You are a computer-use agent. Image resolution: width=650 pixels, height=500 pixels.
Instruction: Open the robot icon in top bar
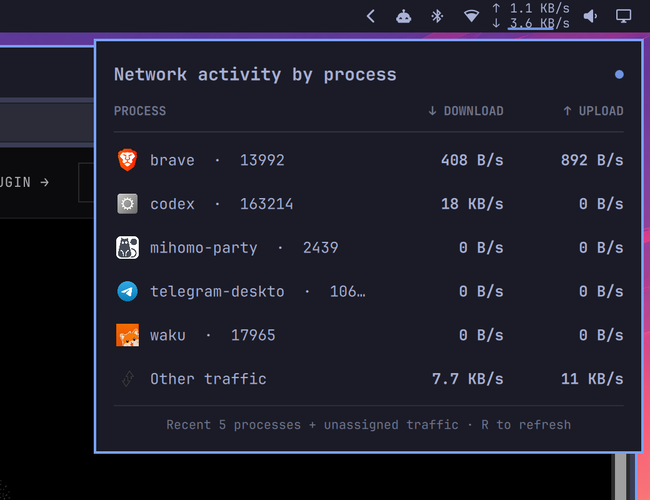click(403, 17)
